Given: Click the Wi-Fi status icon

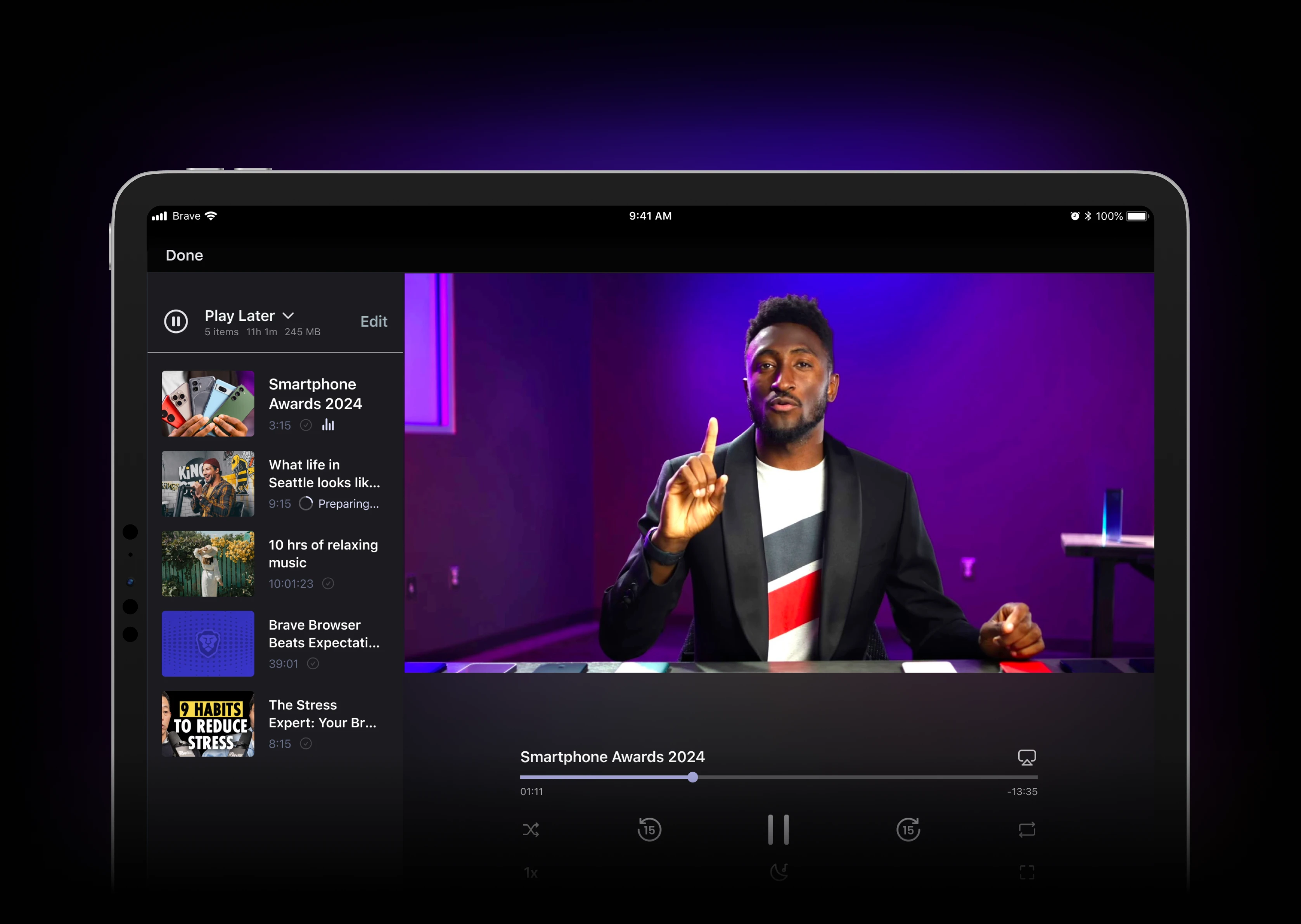Looking at the screenshot, I should (211, 216).
